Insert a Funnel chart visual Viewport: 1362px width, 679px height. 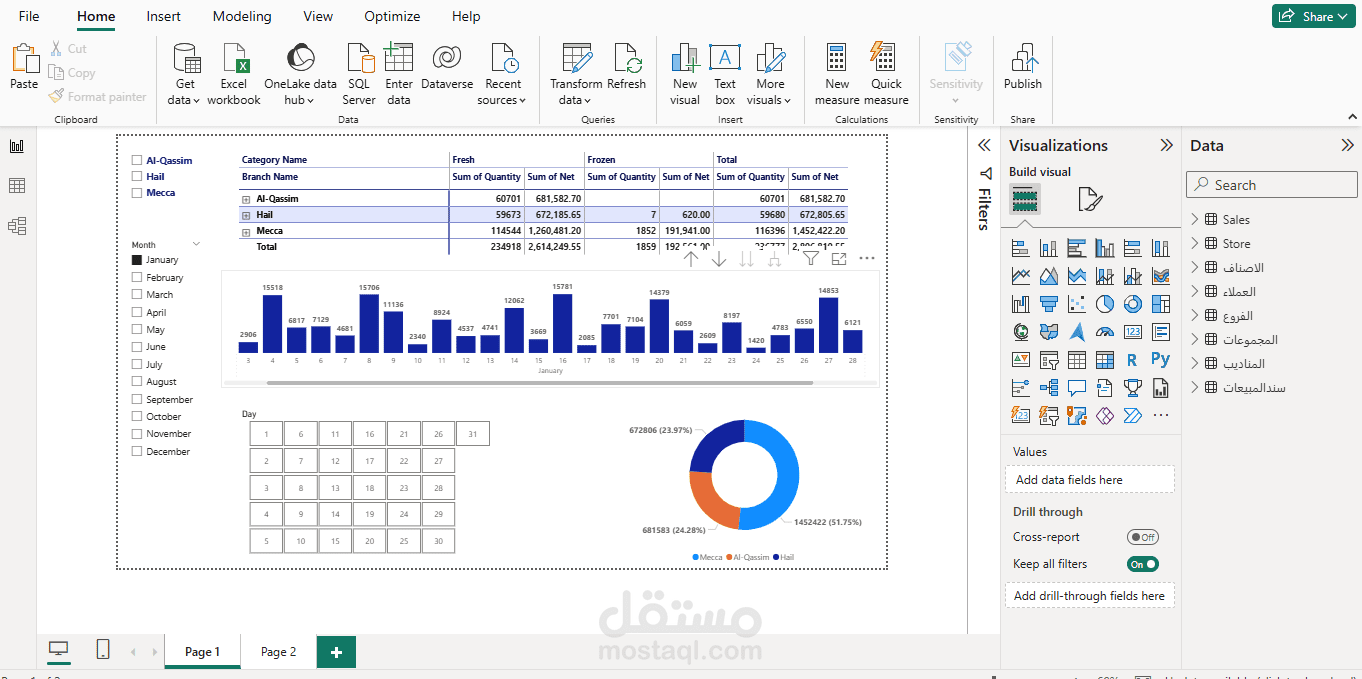(1049, 304)
